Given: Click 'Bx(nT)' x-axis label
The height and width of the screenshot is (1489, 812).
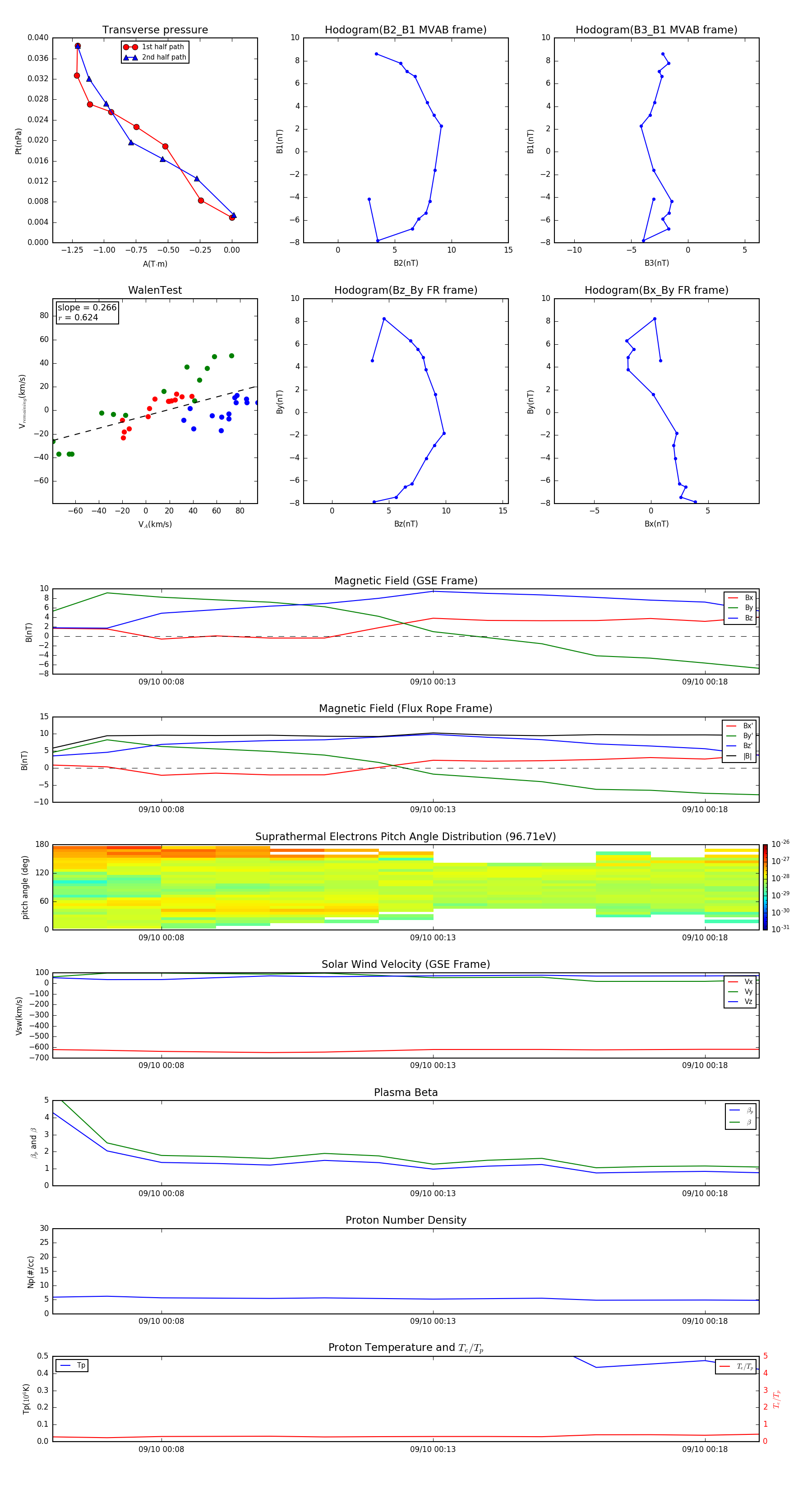Looking at the screenshot, I should 656,524.
